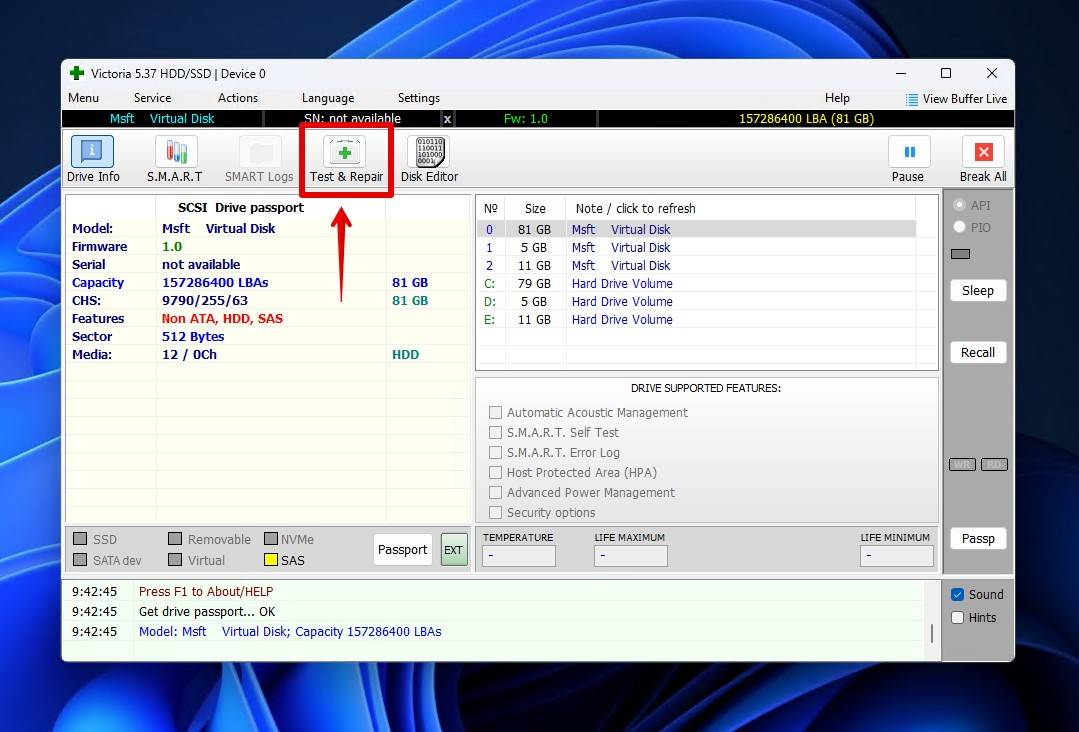
Task: Toggle the Sound checkbox
Action: 958,594
